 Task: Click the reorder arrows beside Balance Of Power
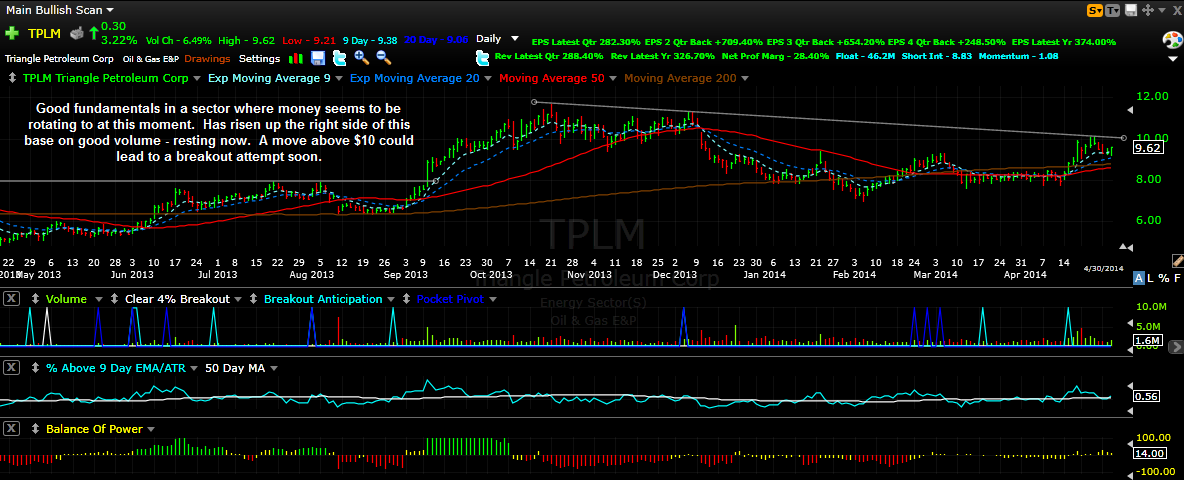coord(35,429)
